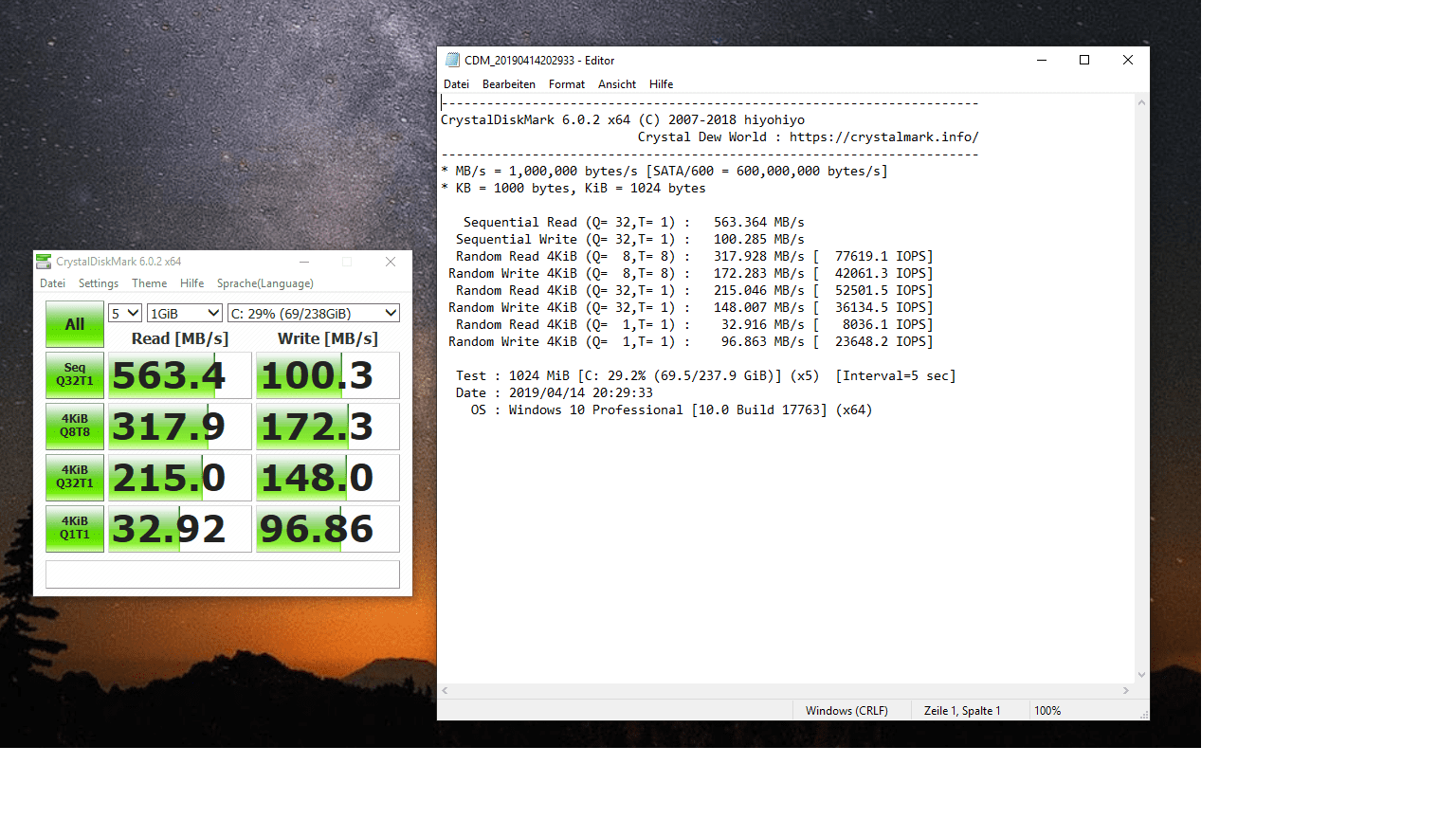
Task: Minimize the Editor window
Action: pos(1042,60)
